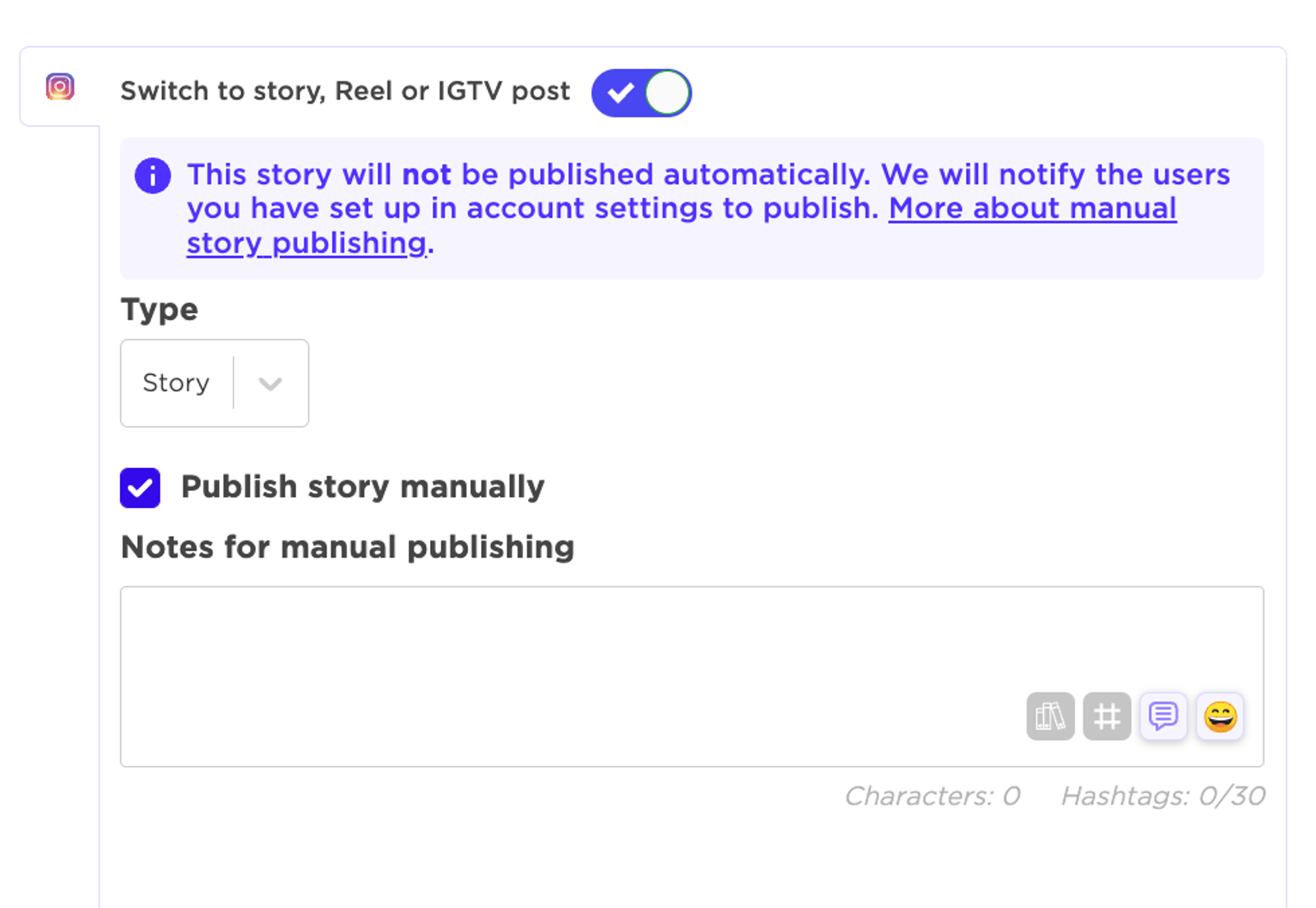Click the Instagram account icon

[60, 86]
